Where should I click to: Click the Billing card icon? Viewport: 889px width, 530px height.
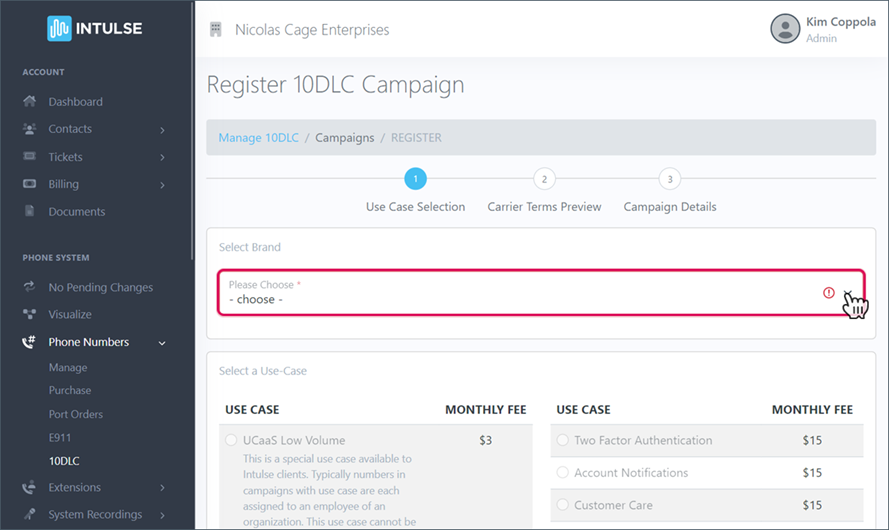click(x=30, y=184)
